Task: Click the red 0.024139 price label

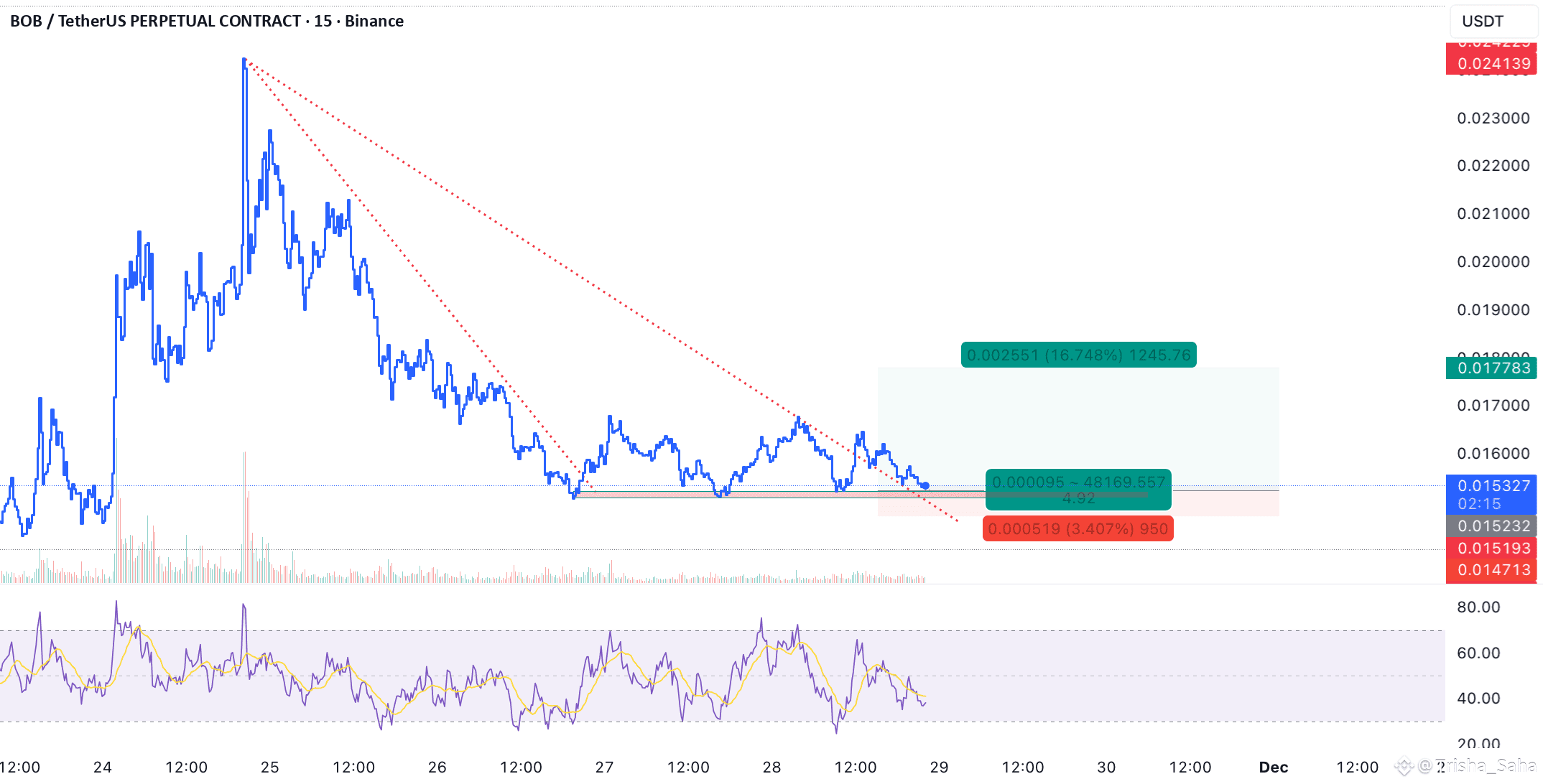Action: coord(1493,64)
